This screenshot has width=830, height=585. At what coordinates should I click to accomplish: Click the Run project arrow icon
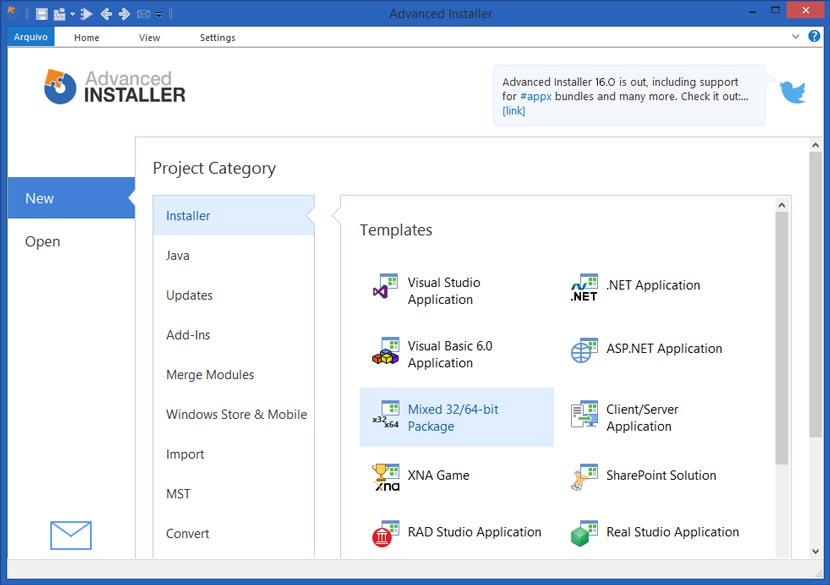(x=86, y=13)
